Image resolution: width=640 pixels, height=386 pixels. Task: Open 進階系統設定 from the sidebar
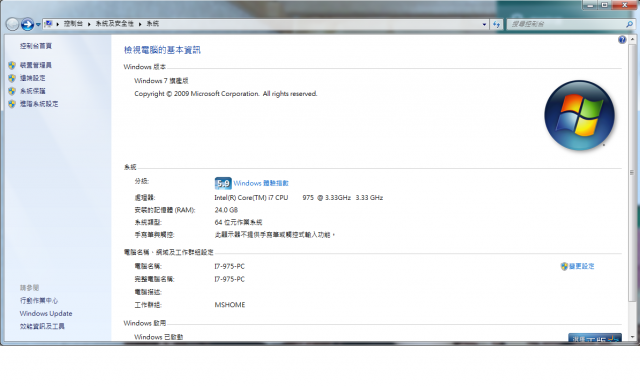tap(39, 104)
